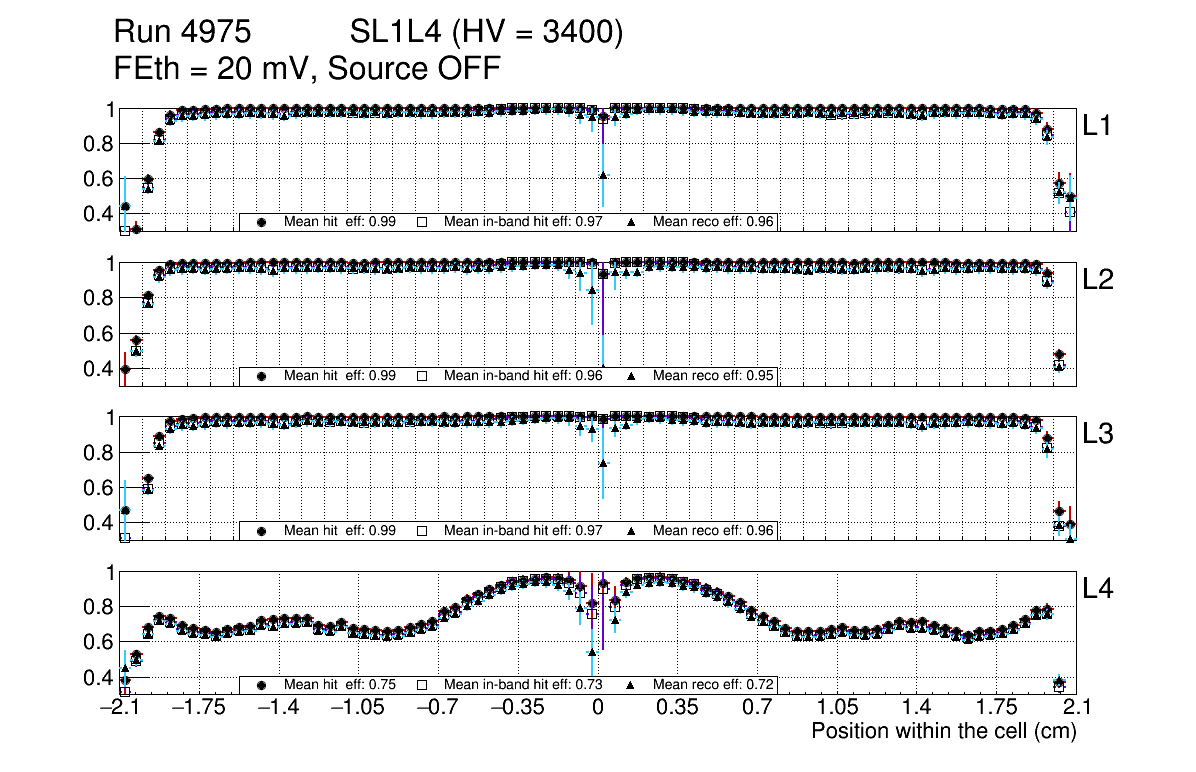
Task: Click the triangle legend marker in L2 panel
Action: click(x=632, y=376)
